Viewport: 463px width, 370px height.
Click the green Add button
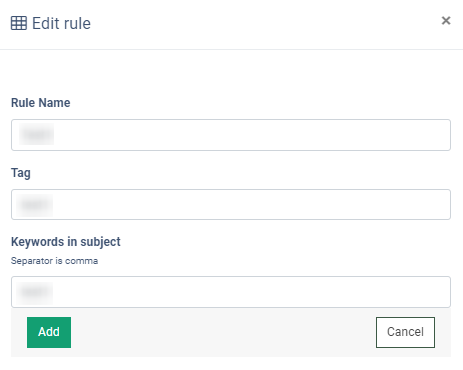[x=49, y=332]
